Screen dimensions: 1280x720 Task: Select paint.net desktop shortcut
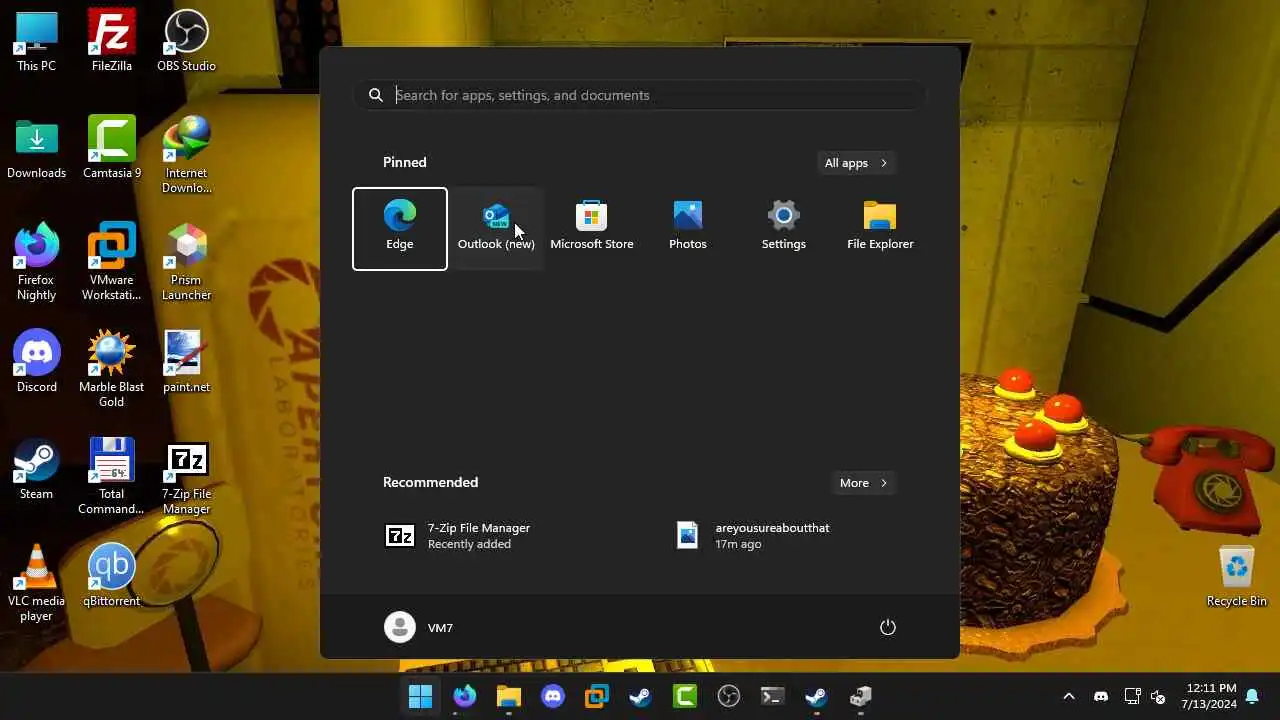click(x=186, y=363)
